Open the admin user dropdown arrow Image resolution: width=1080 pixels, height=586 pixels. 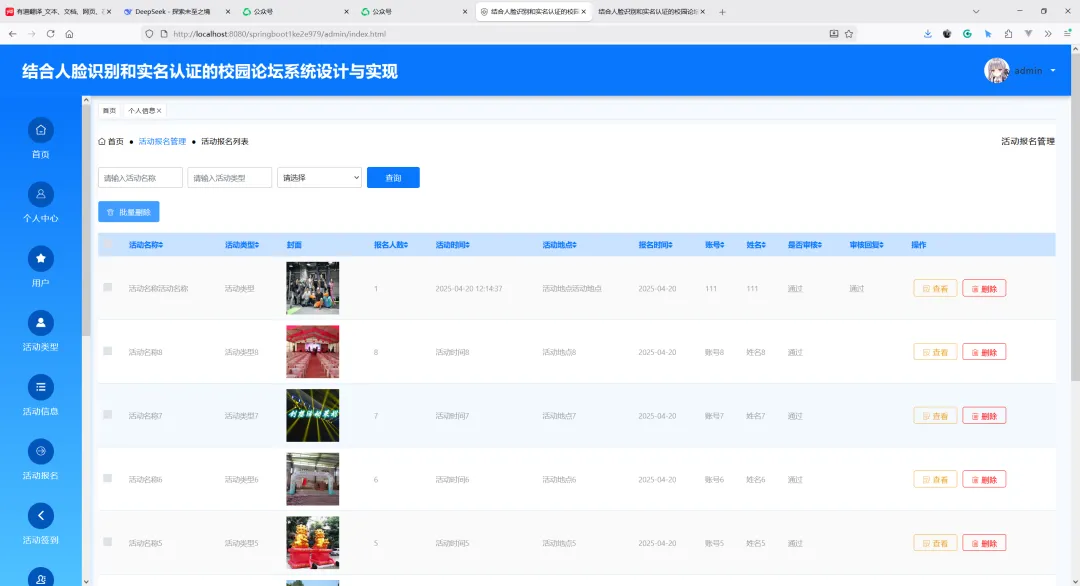click(x=1052, y=71)
